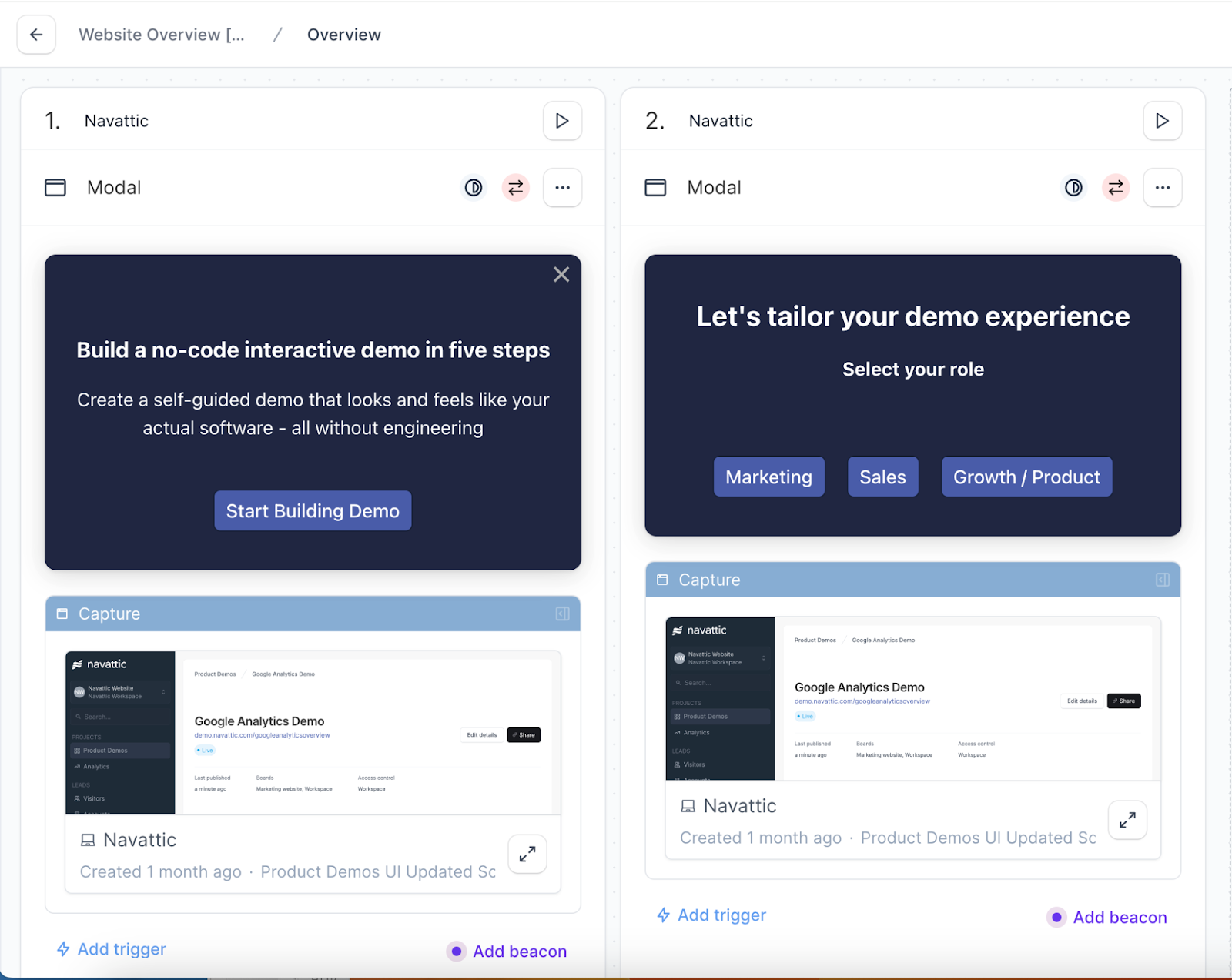
Task: Click the 'Create a self-guided demo' description
Action: pyautogui.click(x=313, y=414)
